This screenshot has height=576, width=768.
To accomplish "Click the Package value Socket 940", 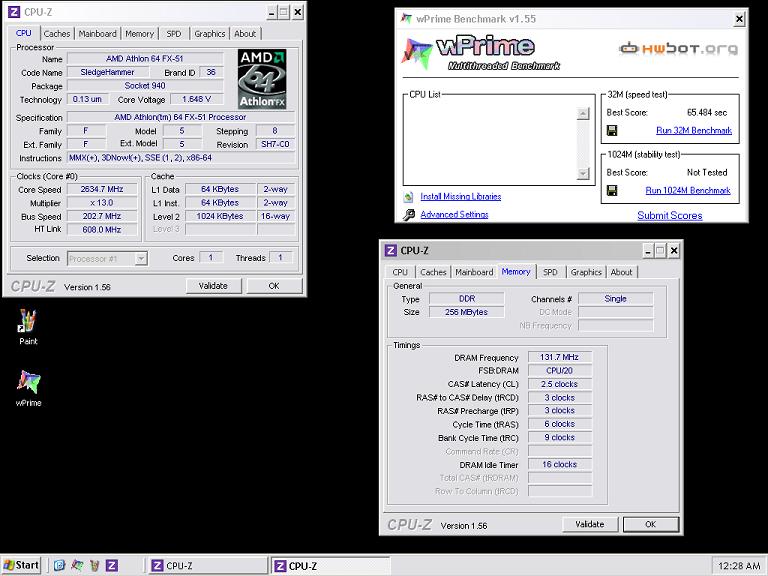I will click(x=145, y=86).
